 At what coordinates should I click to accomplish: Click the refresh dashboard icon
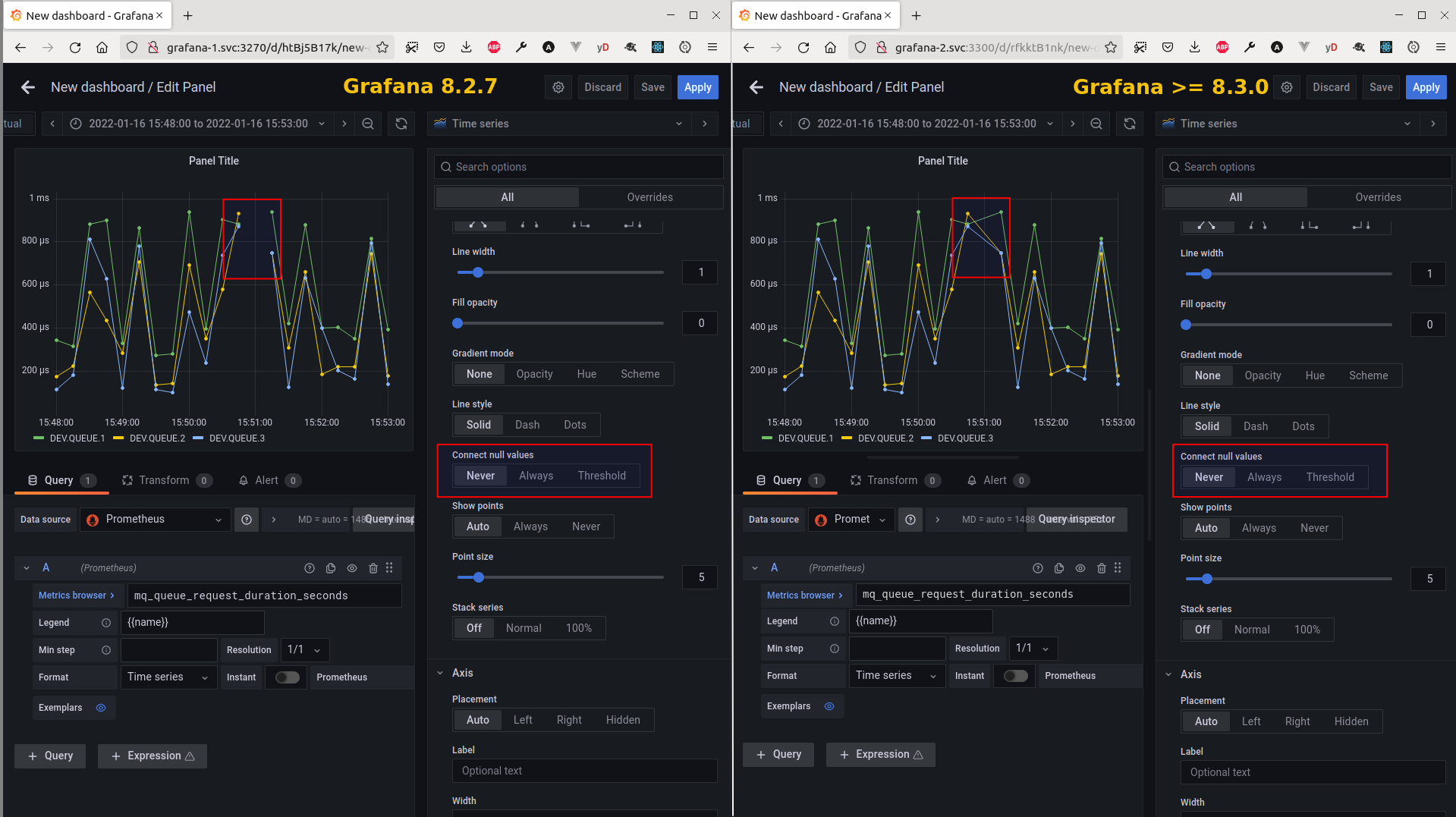point(401,123)
